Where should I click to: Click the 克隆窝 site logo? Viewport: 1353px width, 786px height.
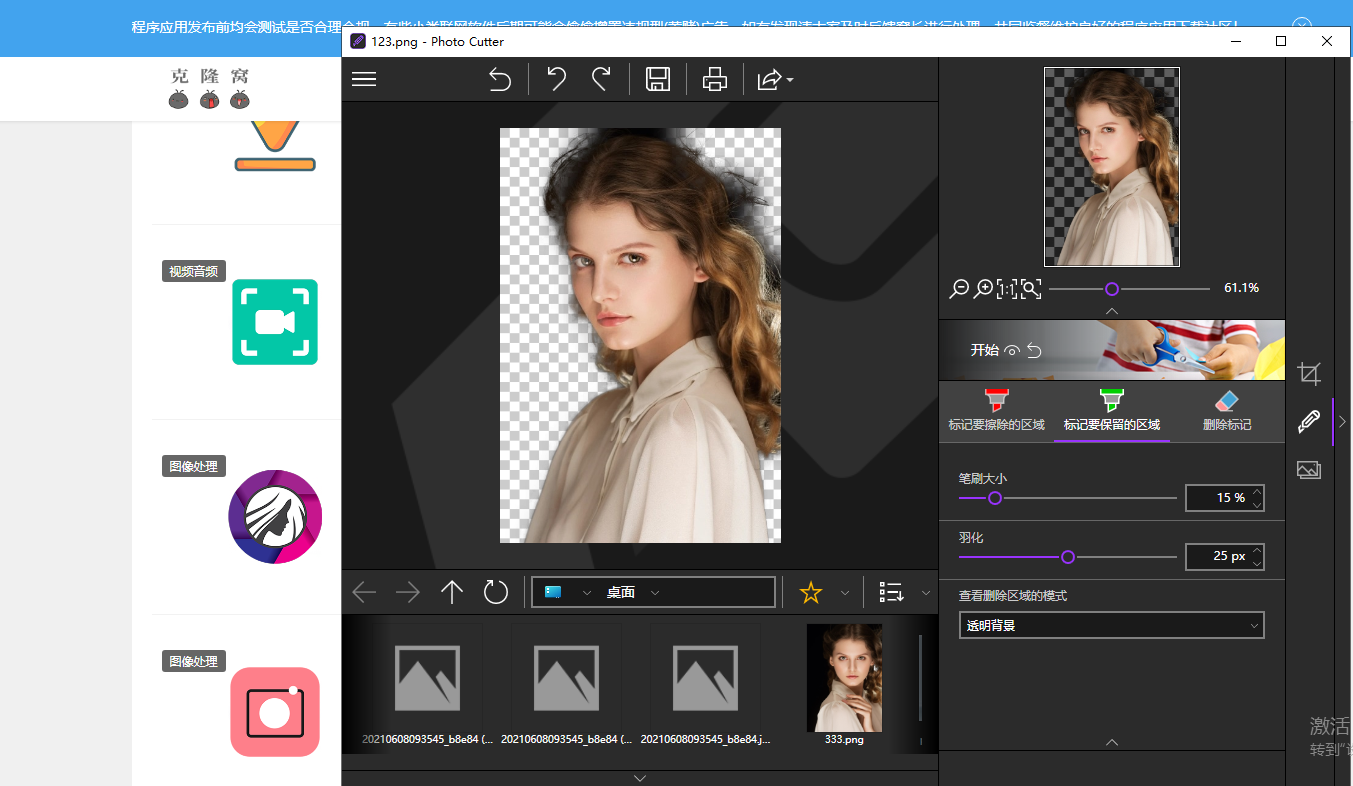click(x=209, y=88)
